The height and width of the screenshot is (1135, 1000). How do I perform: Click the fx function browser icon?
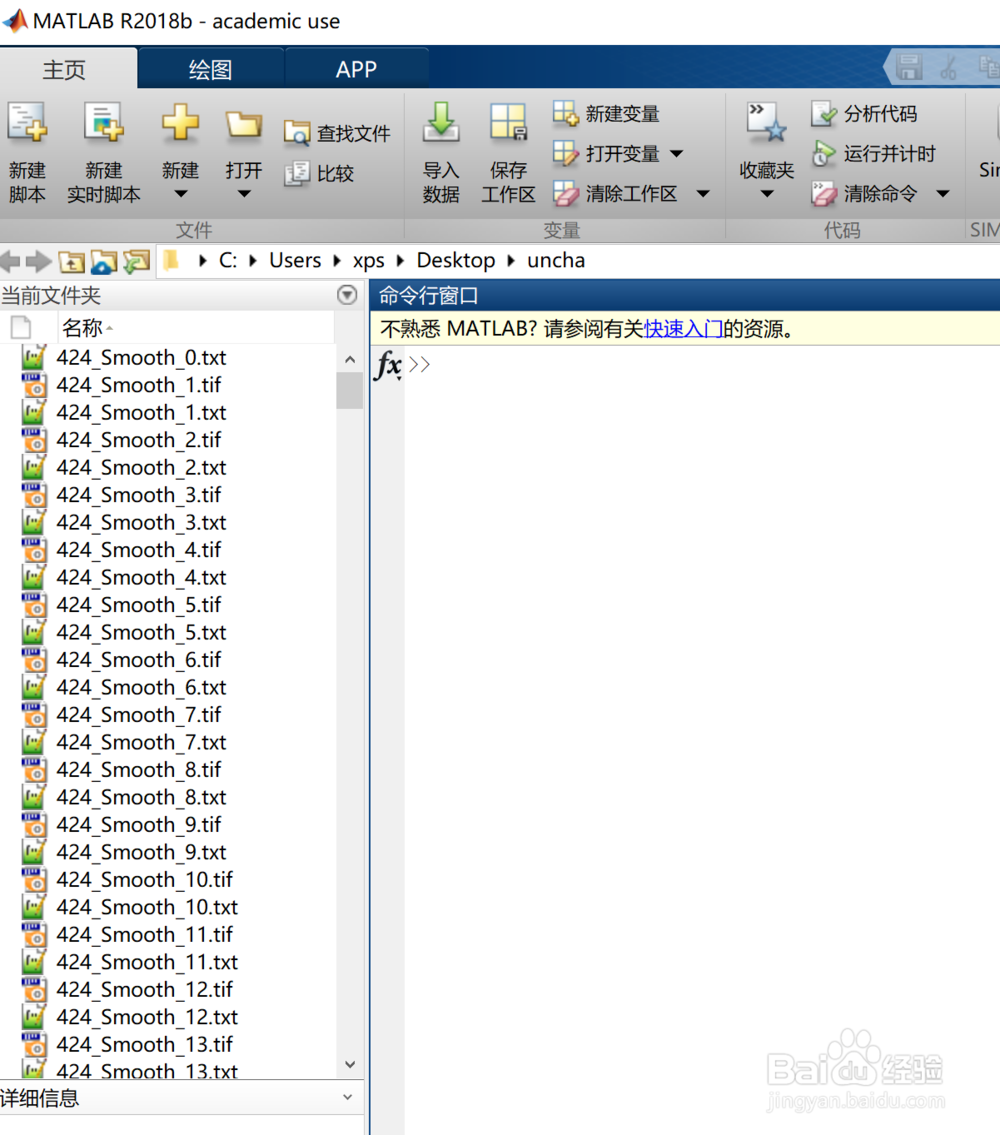[x=388, y=365]
